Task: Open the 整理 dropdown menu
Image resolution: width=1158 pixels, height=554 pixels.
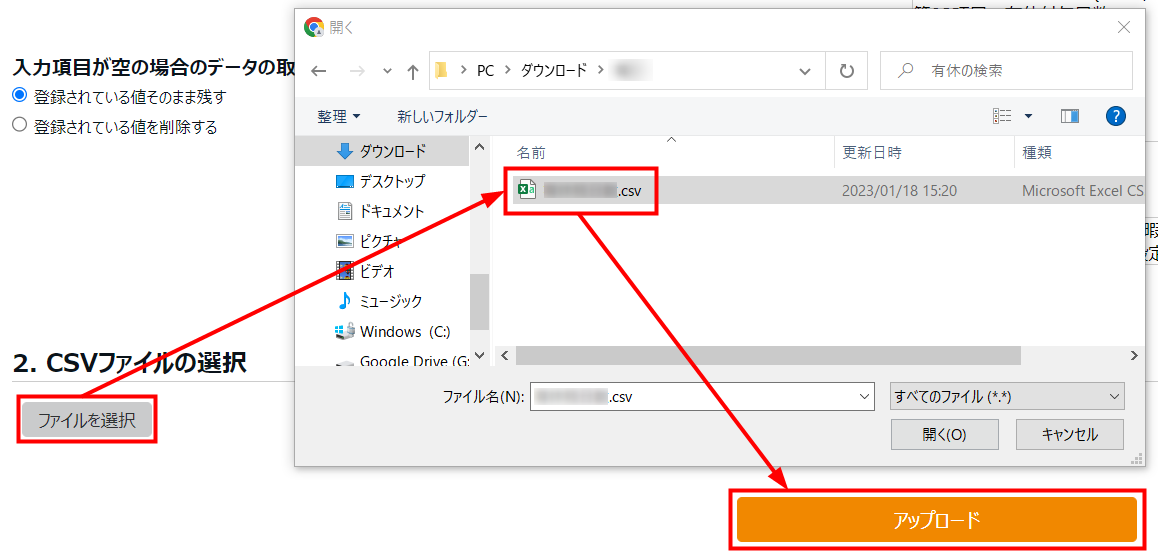Action: 339,116
